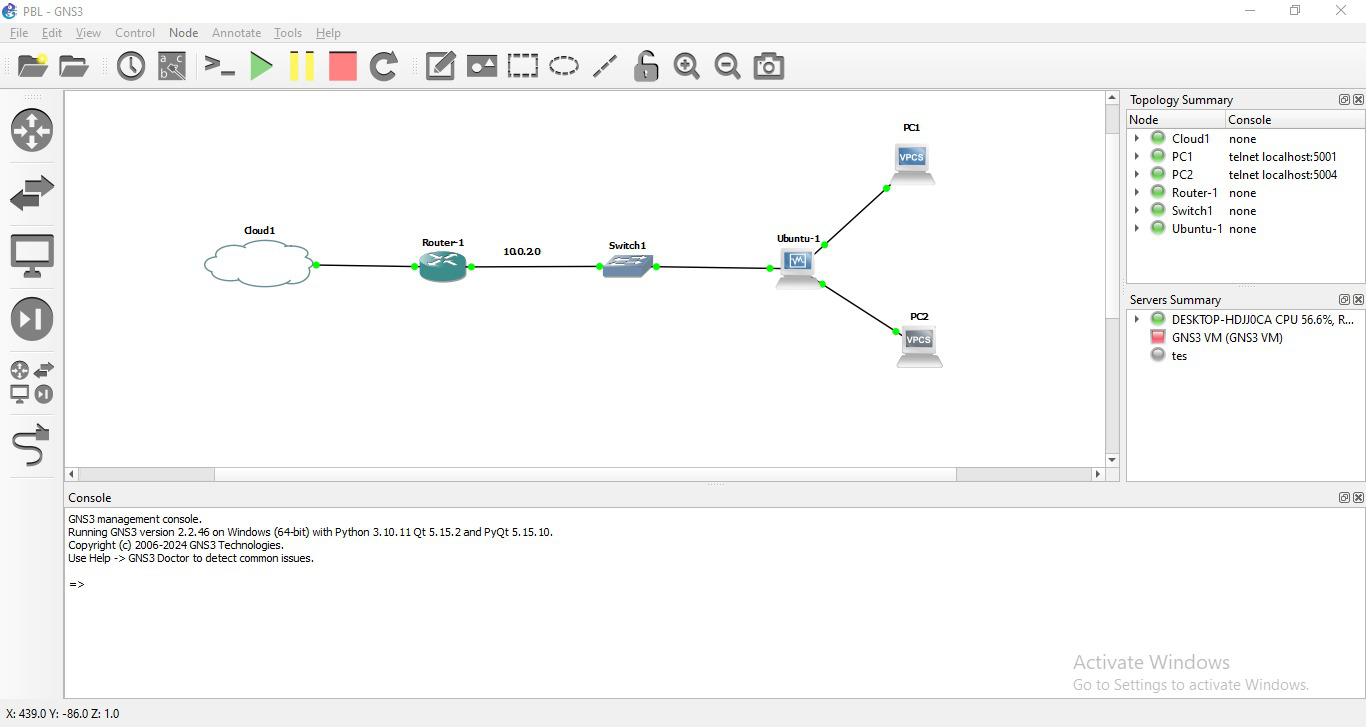This screenshot has width=1366, height=727.
Task: Expand PC1 in Topology Summary
Action: (1137, 157)
